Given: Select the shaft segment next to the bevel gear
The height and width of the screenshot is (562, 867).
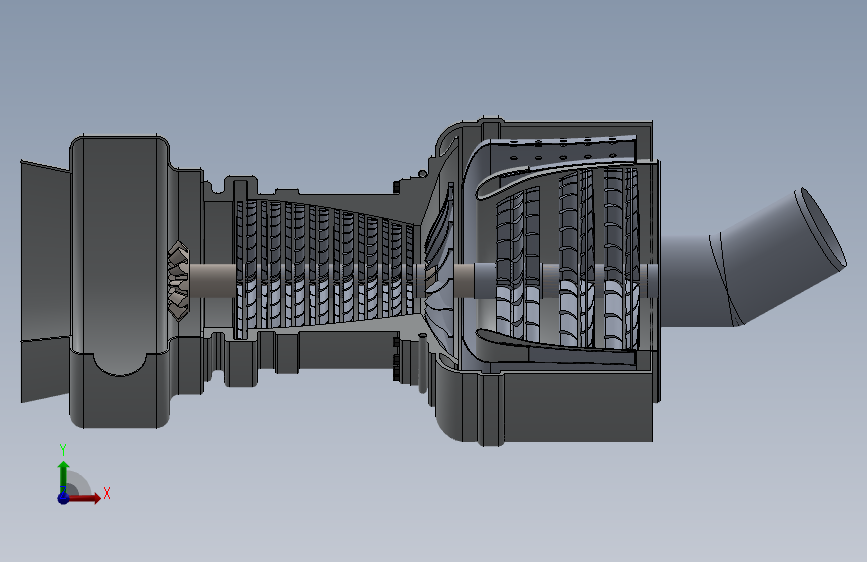Looking at the screenshot, I should [212, 280].
